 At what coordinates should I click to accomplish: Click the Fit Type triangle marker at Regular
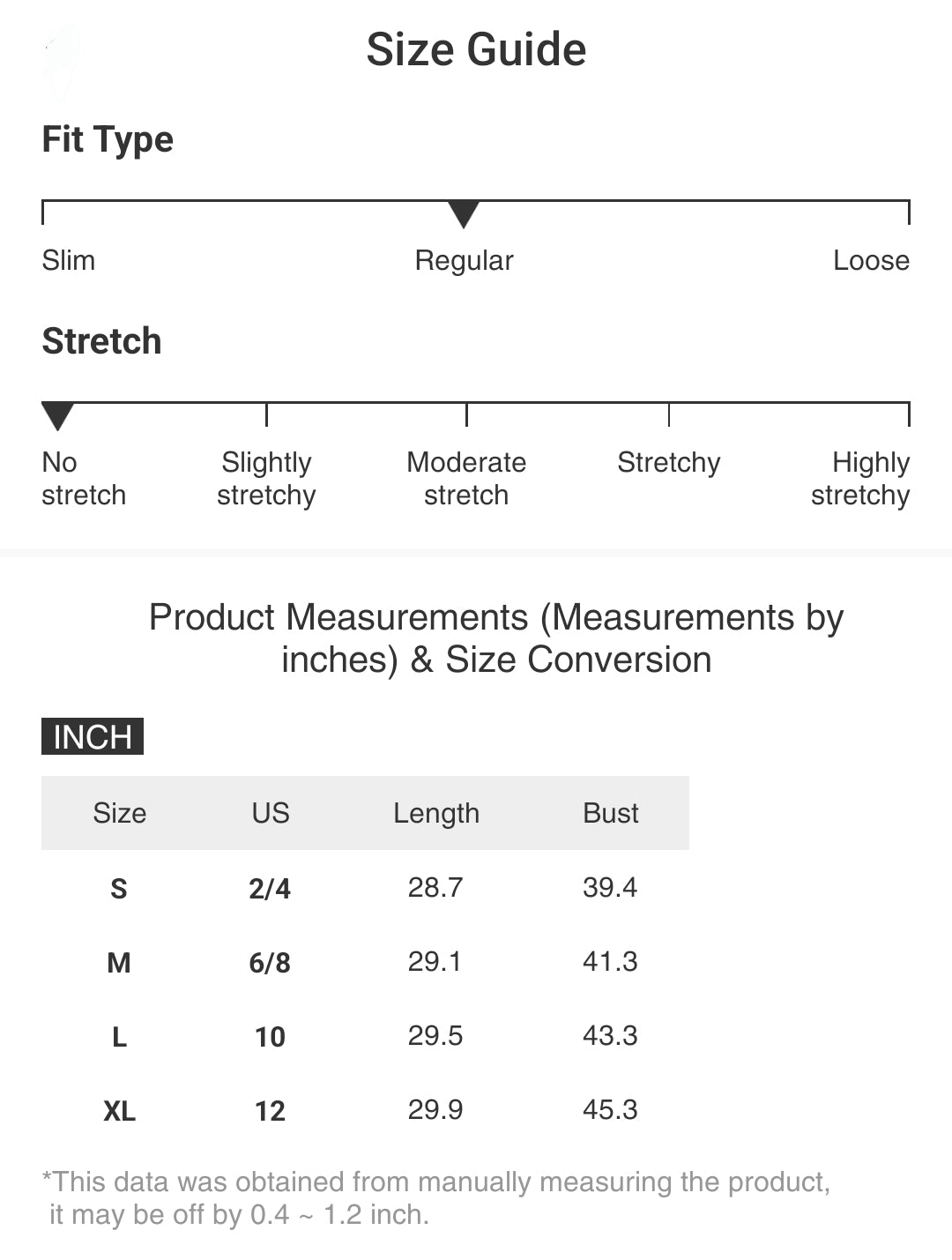[x=464, y=213]
